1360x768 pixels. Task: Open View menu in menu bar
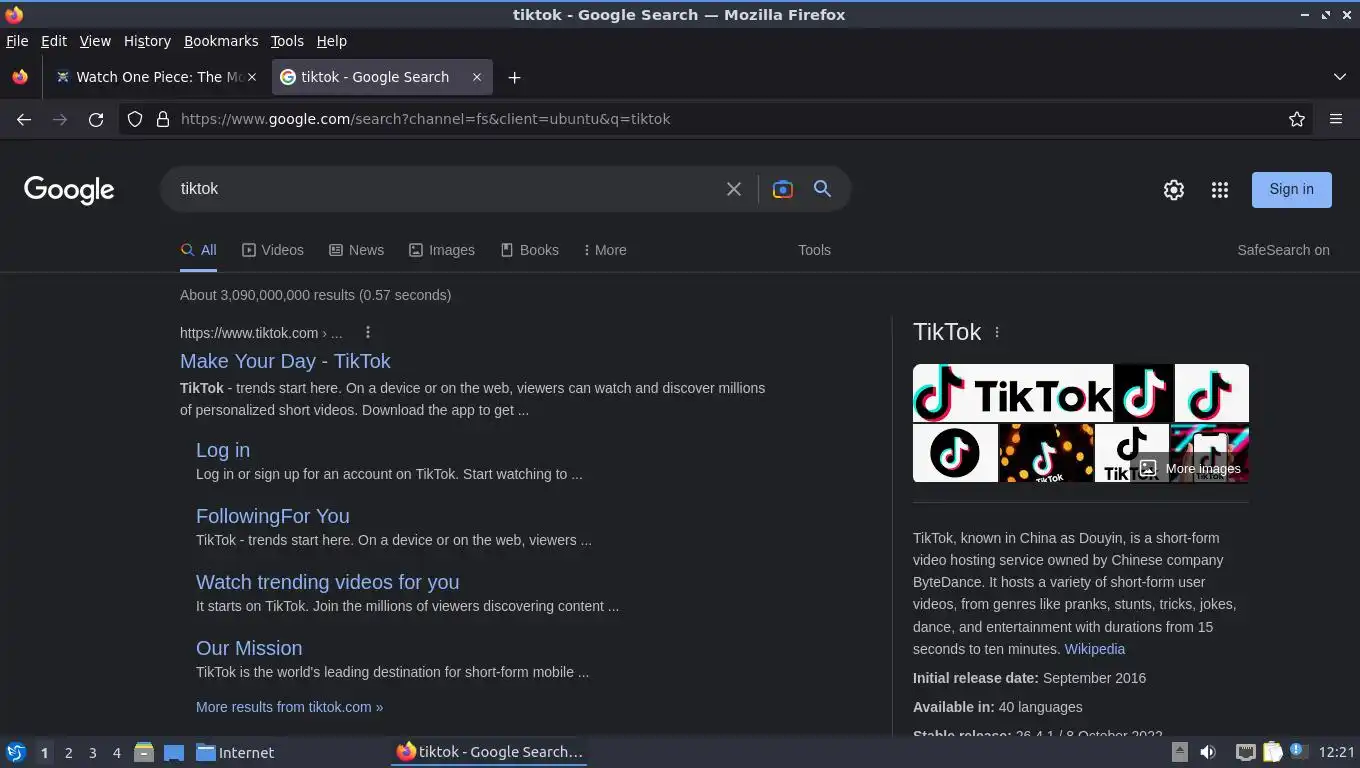[x=95, y=41]
